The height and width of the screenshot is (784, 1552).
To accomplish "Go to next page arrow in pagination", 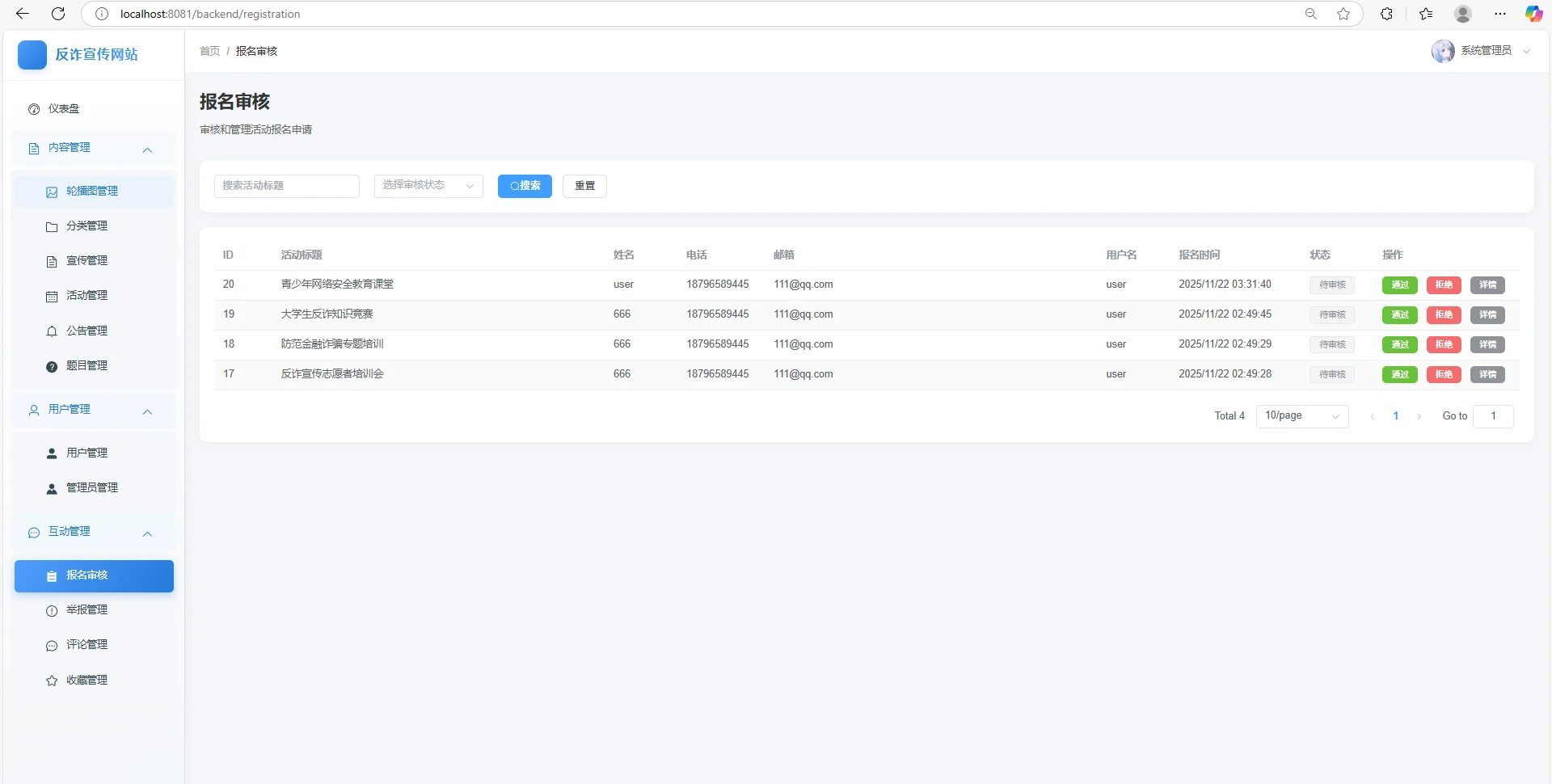I will (x=1419, y=416).
